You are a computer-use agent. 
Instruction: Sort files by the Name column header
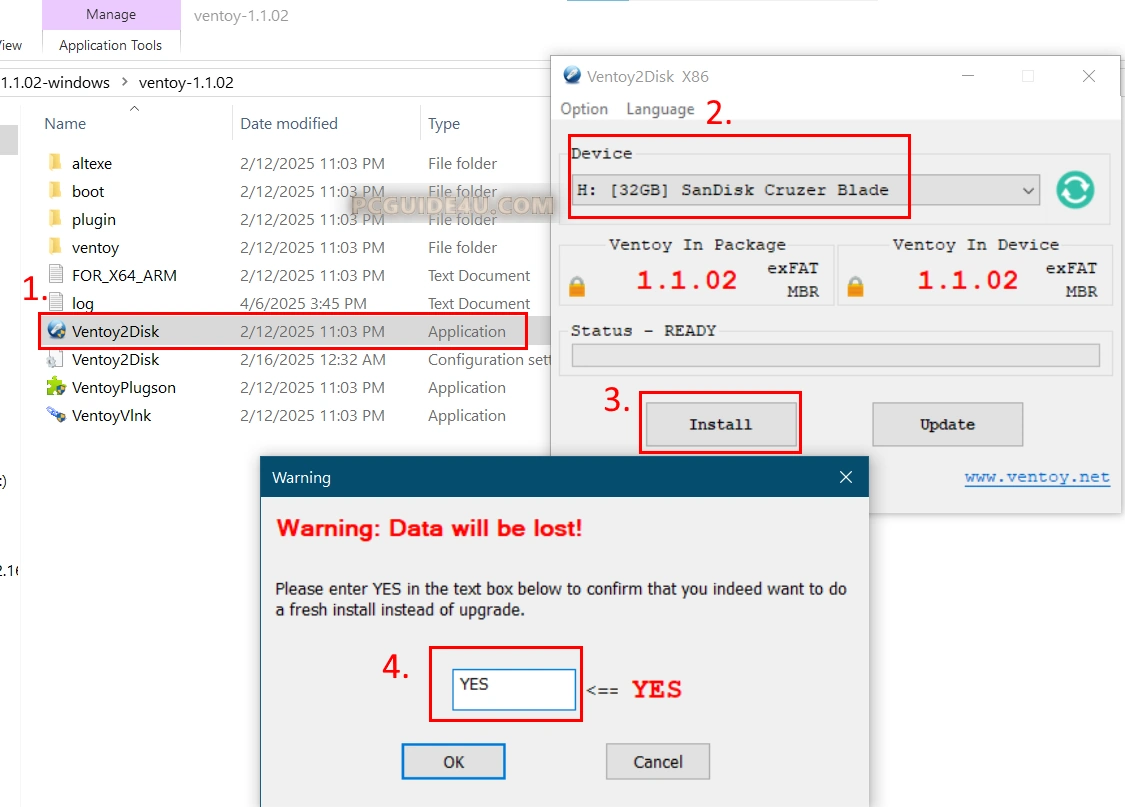click(x=65, y=124)
